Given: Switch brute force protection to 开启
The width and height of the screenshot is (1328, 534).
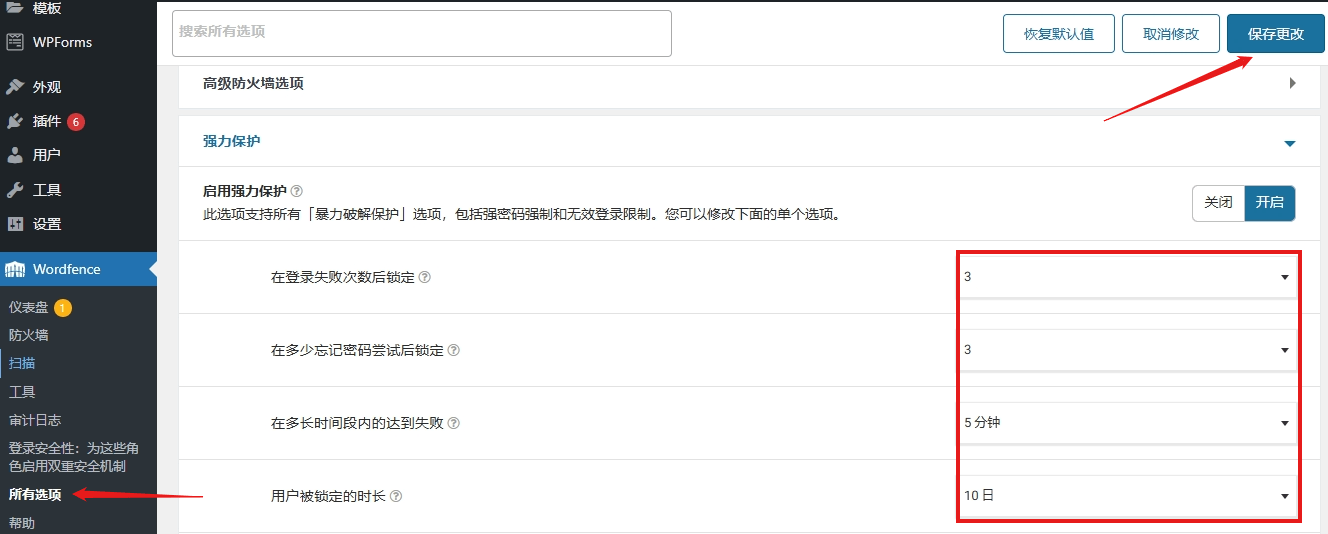Looking at the screenshot, I should [x=1270, y=203].
